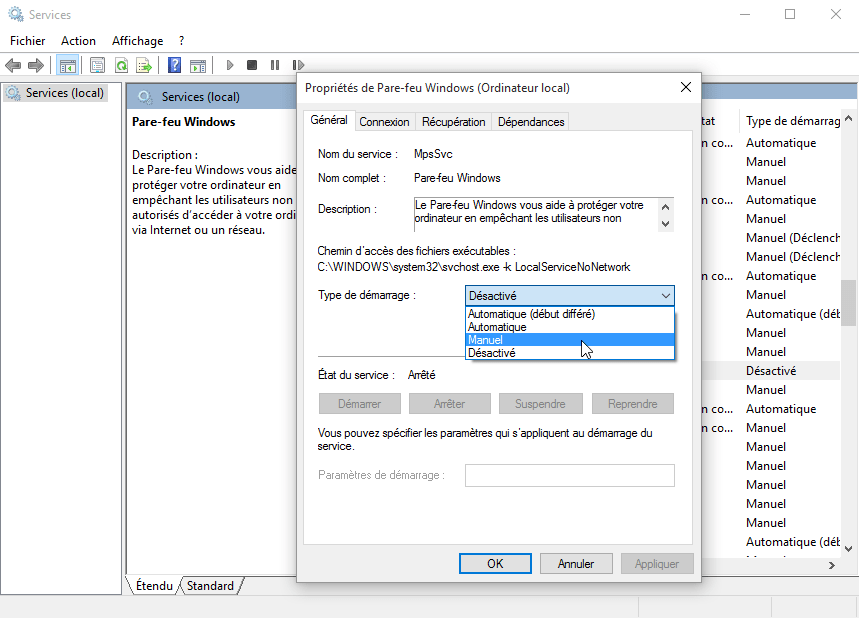Click the Services gear icon in title bar
The image size is (859, 618).
16,14
